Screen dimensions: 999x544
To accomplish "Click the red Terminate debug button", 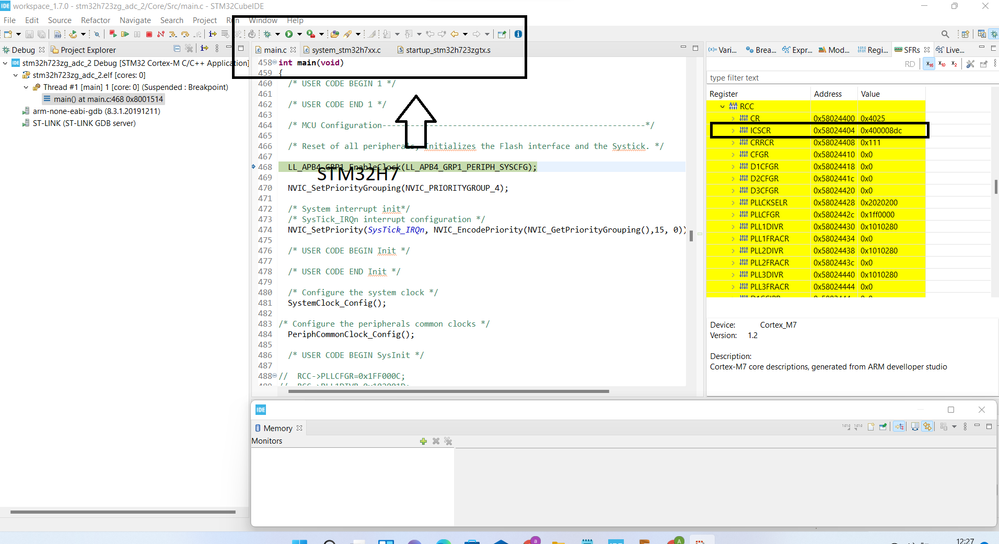I will point(149,34).
